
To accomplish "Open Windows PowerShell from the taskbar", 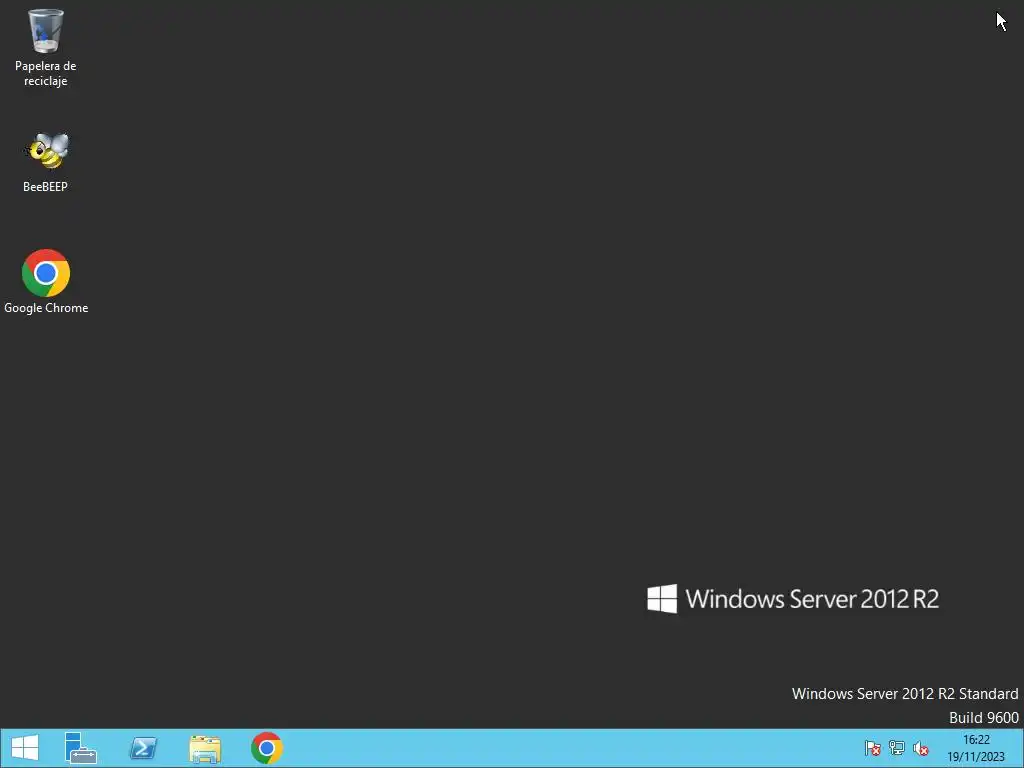I will 143,748.
